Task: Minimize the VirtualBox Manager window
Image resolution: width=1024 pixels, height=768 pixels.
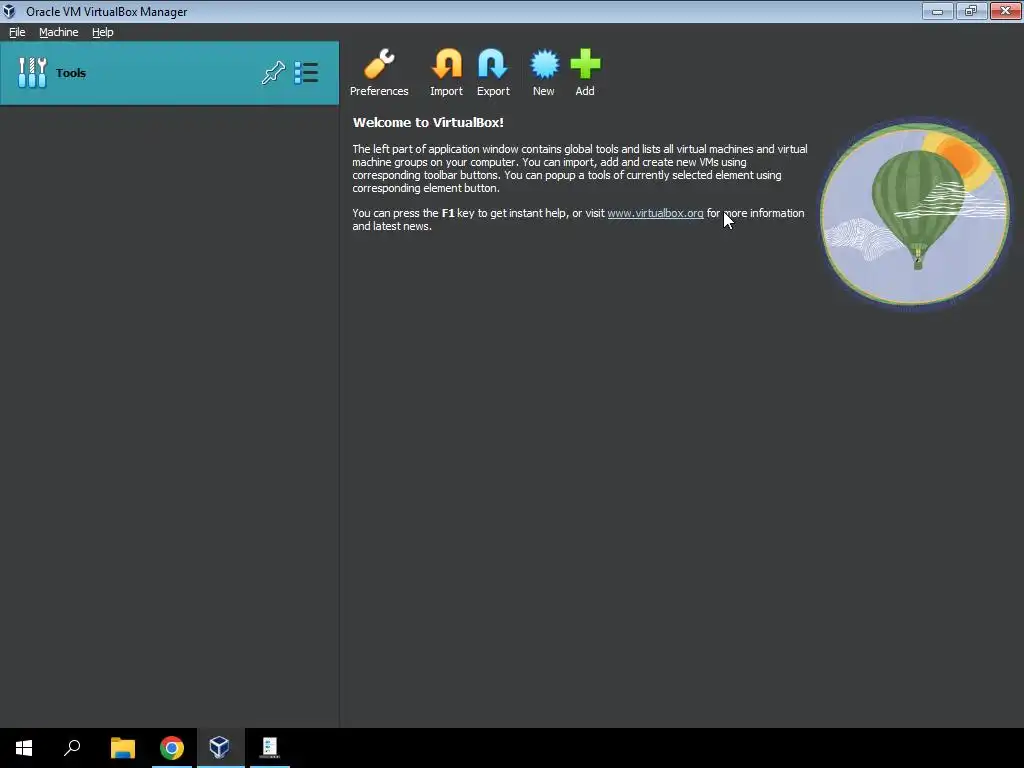Action: [x=938, y=11]
